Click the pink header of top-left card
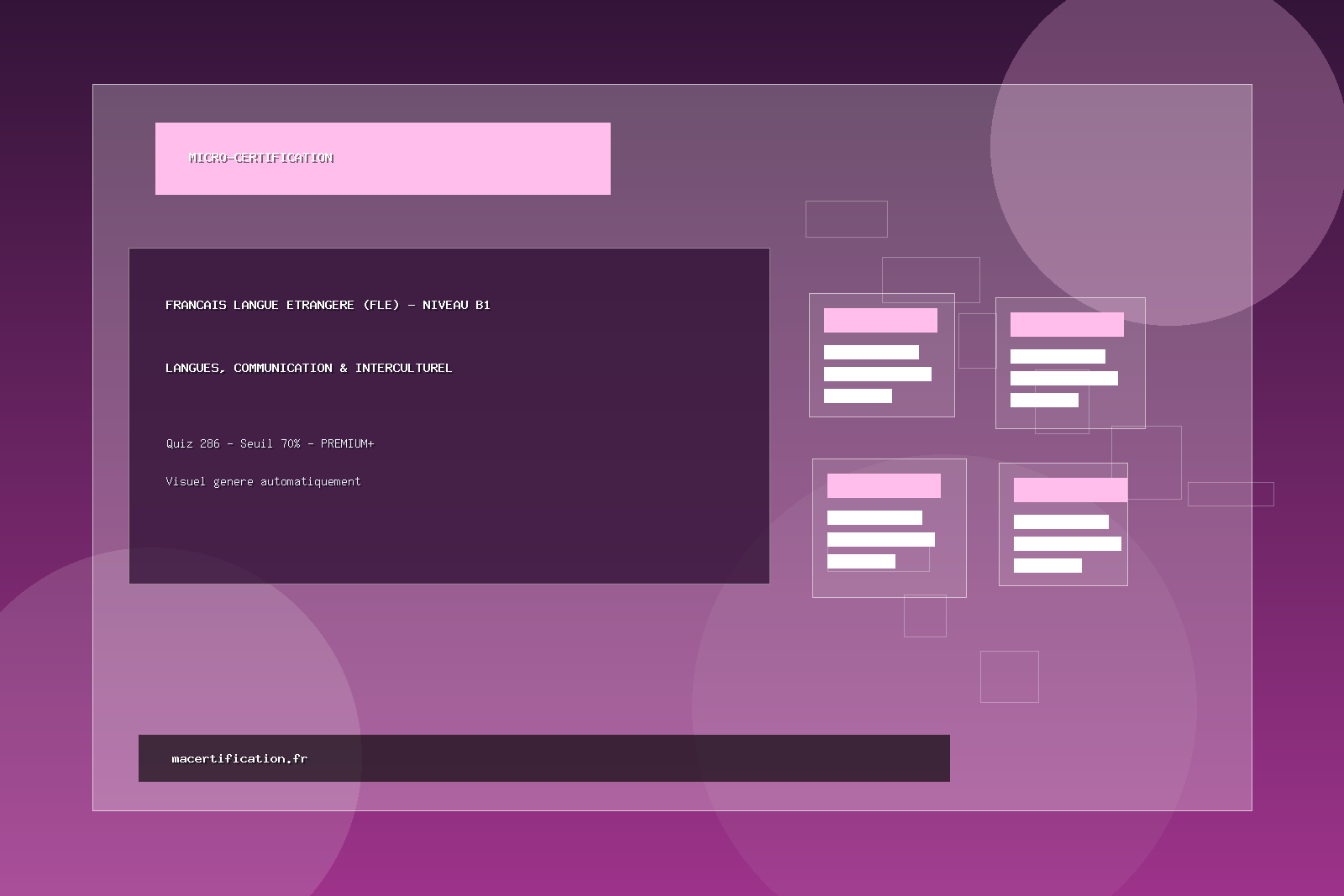Screen dimensions: 1344x896 pyautogui.click(x=880, y=320)
